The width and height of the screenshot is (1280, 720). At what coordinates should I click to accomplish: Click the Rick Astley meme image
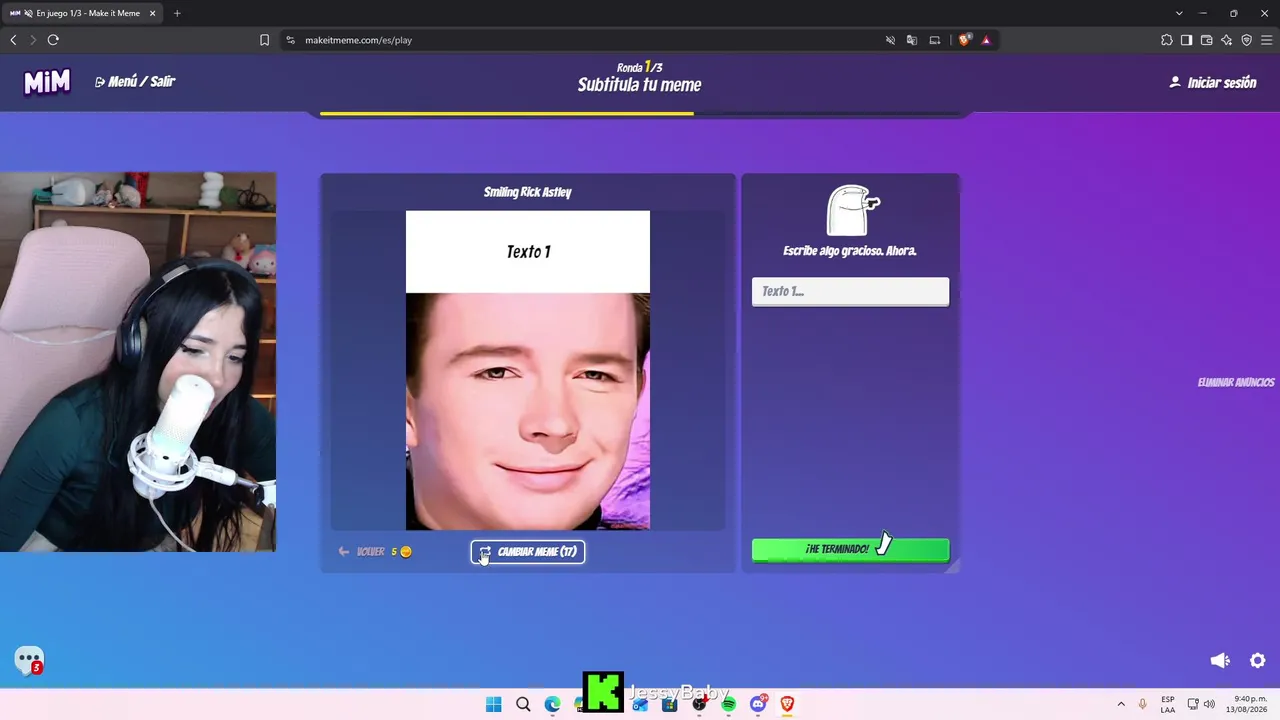tap(528, 411)
